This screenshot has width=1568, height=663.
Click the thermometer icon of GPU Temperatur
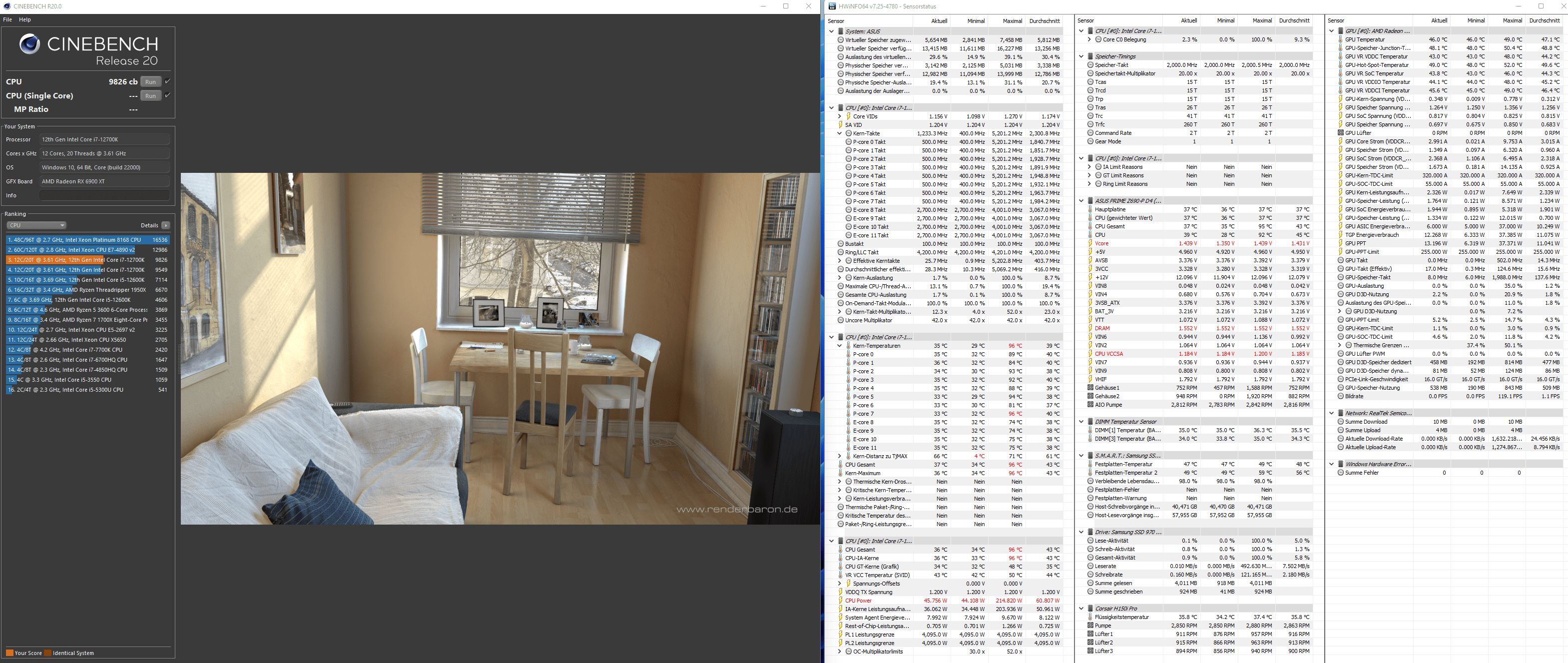click(1340, 39)
